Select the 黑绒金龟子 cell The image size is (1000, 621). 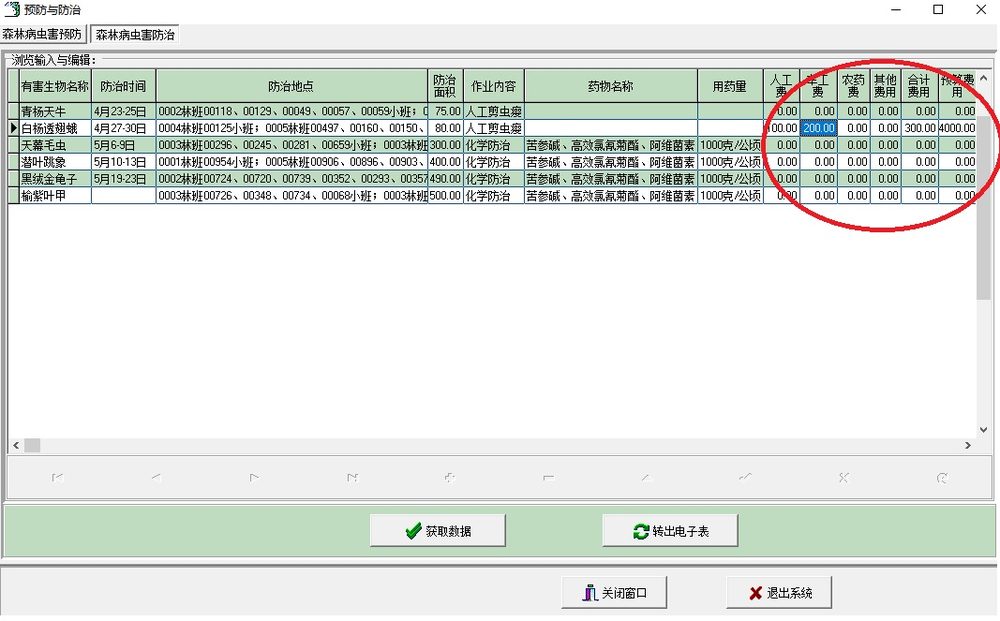point(55,179)
